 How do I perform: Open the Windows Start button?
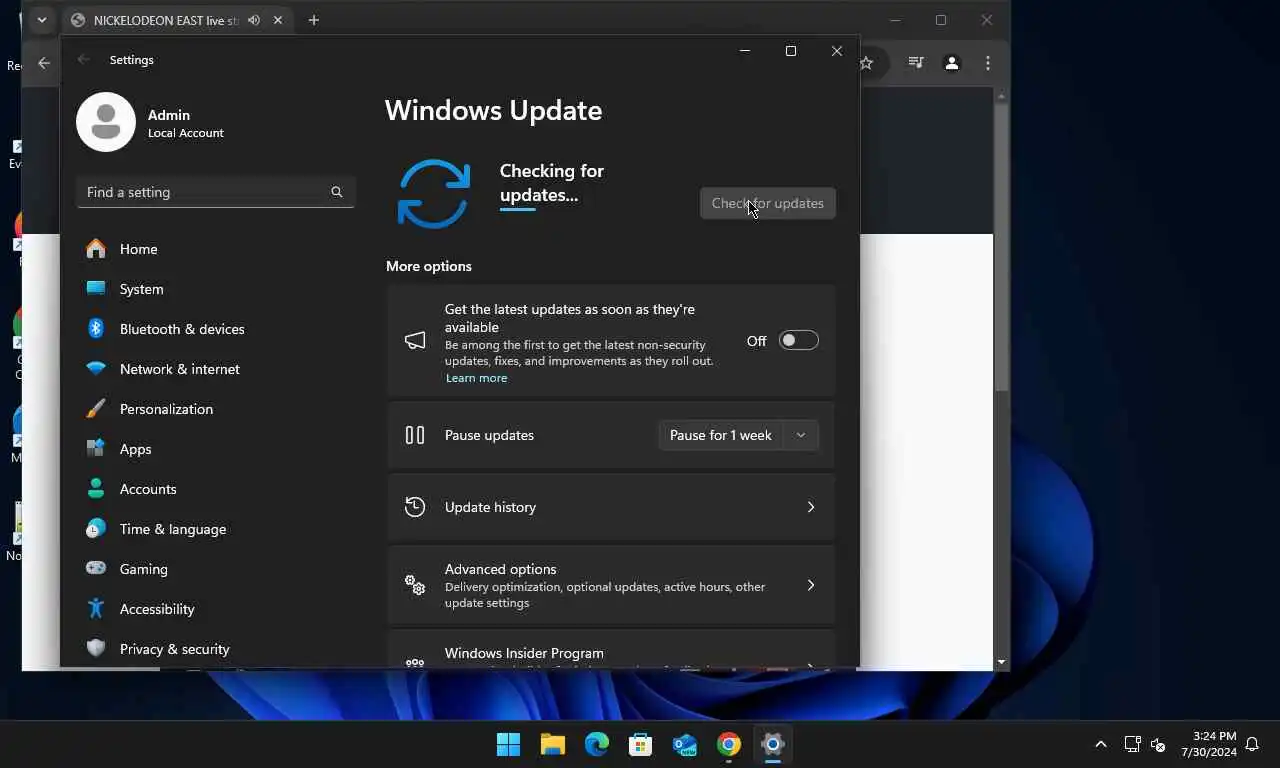pos(509,744)
